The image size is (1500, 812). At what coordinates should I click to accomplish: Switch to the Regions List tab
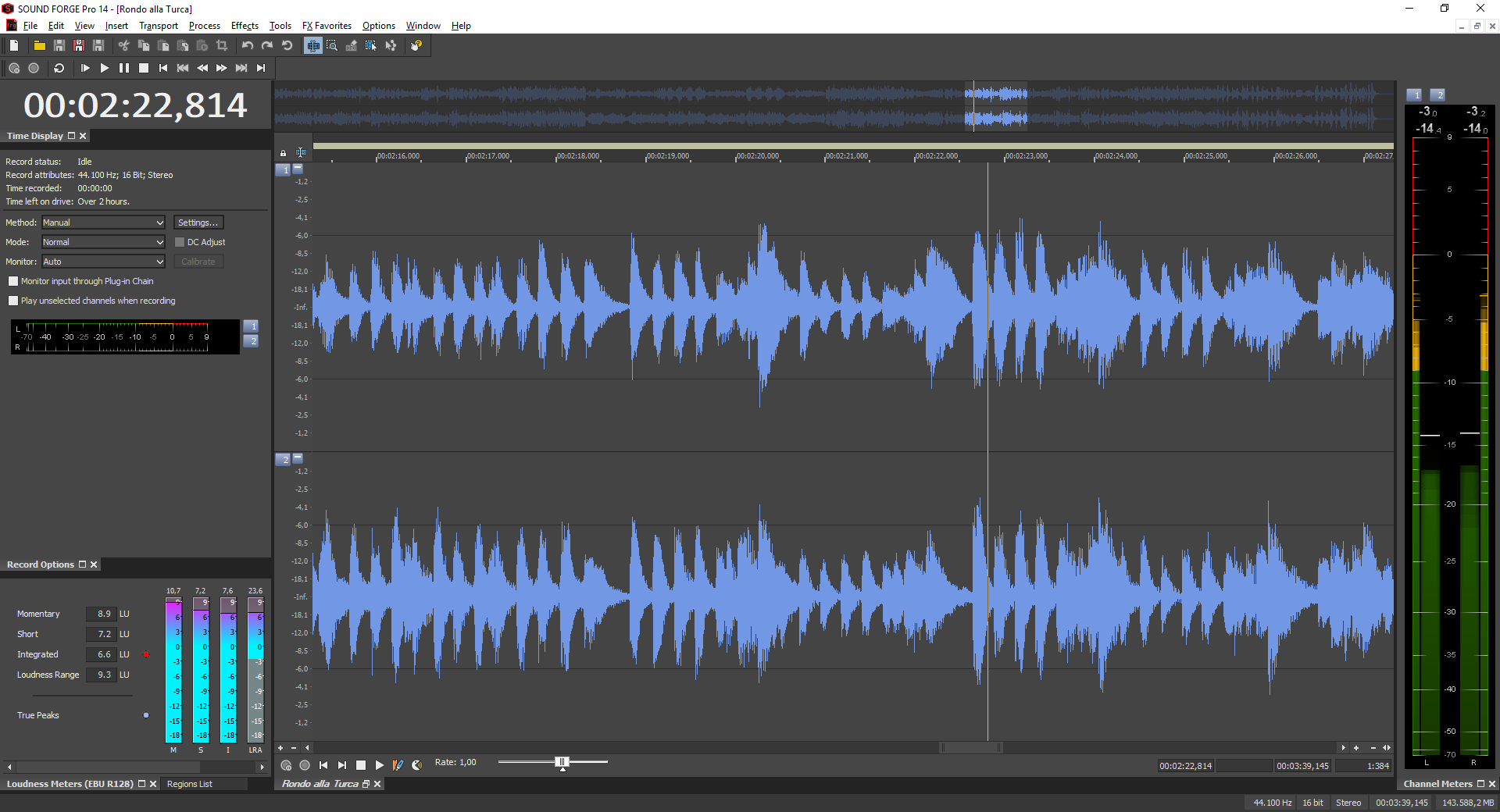pos(190,784)
